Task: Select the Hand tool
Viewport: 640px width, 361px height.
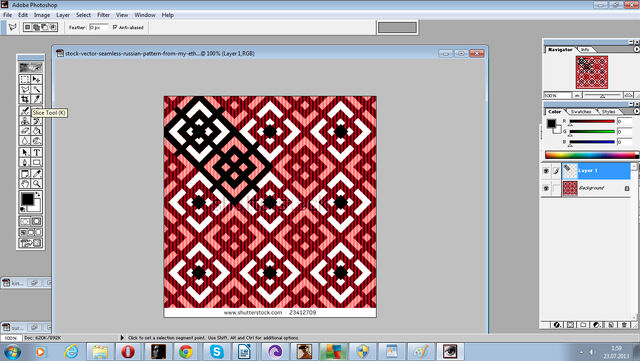Action: (x=25, y=184)
